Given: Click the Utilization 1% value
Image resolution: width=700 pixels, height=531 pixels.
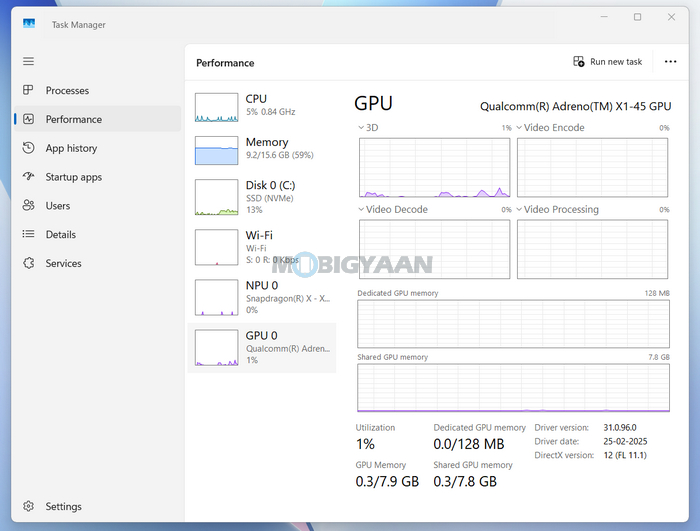Looking at the screenshot, I should (x=365, y=444).
